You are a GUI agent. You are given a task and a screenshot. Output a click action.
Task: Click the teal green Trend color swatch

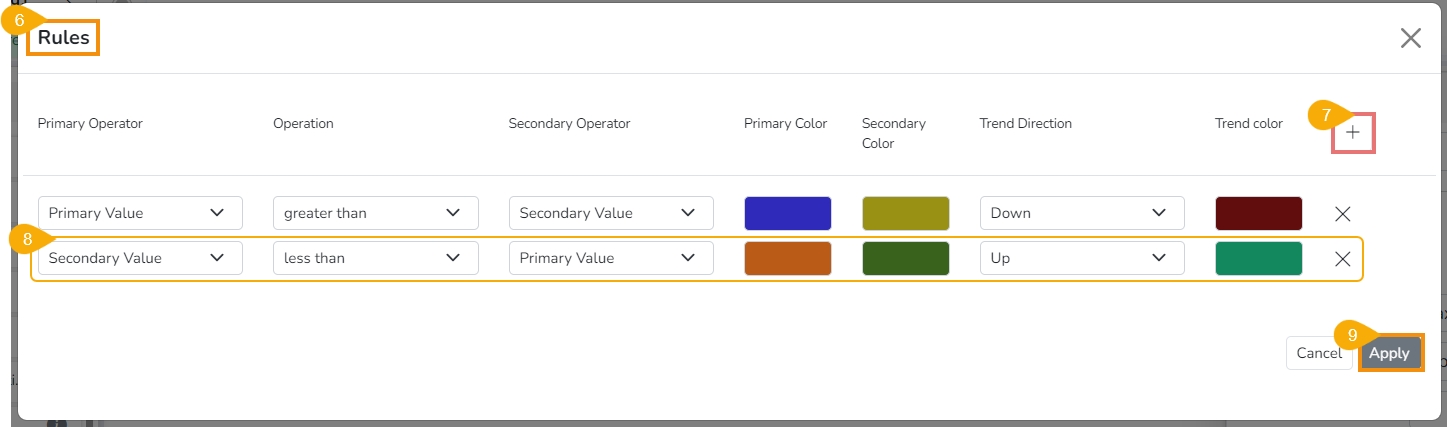point(1258,258)
